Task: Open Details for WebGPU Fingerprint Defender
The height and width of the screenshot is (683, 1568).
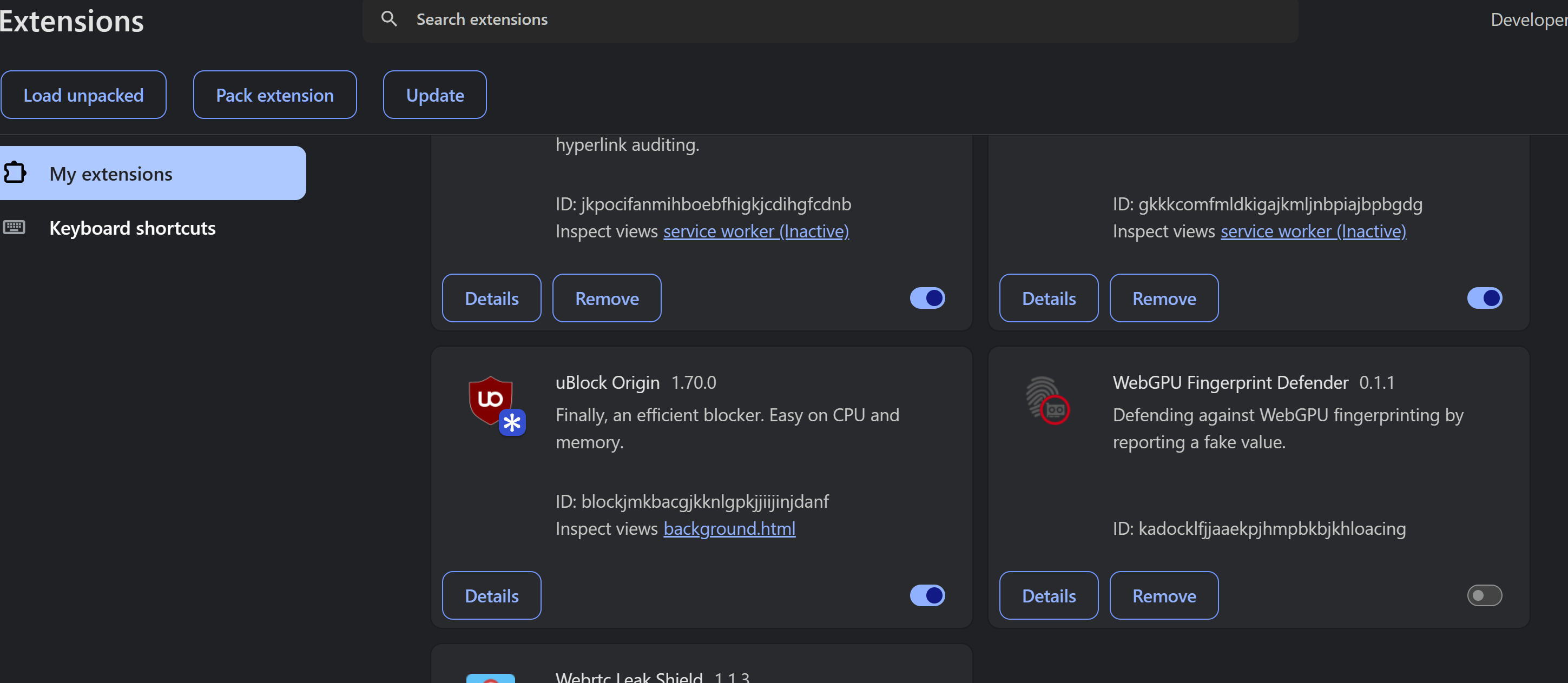Action: coord(1048,595)
